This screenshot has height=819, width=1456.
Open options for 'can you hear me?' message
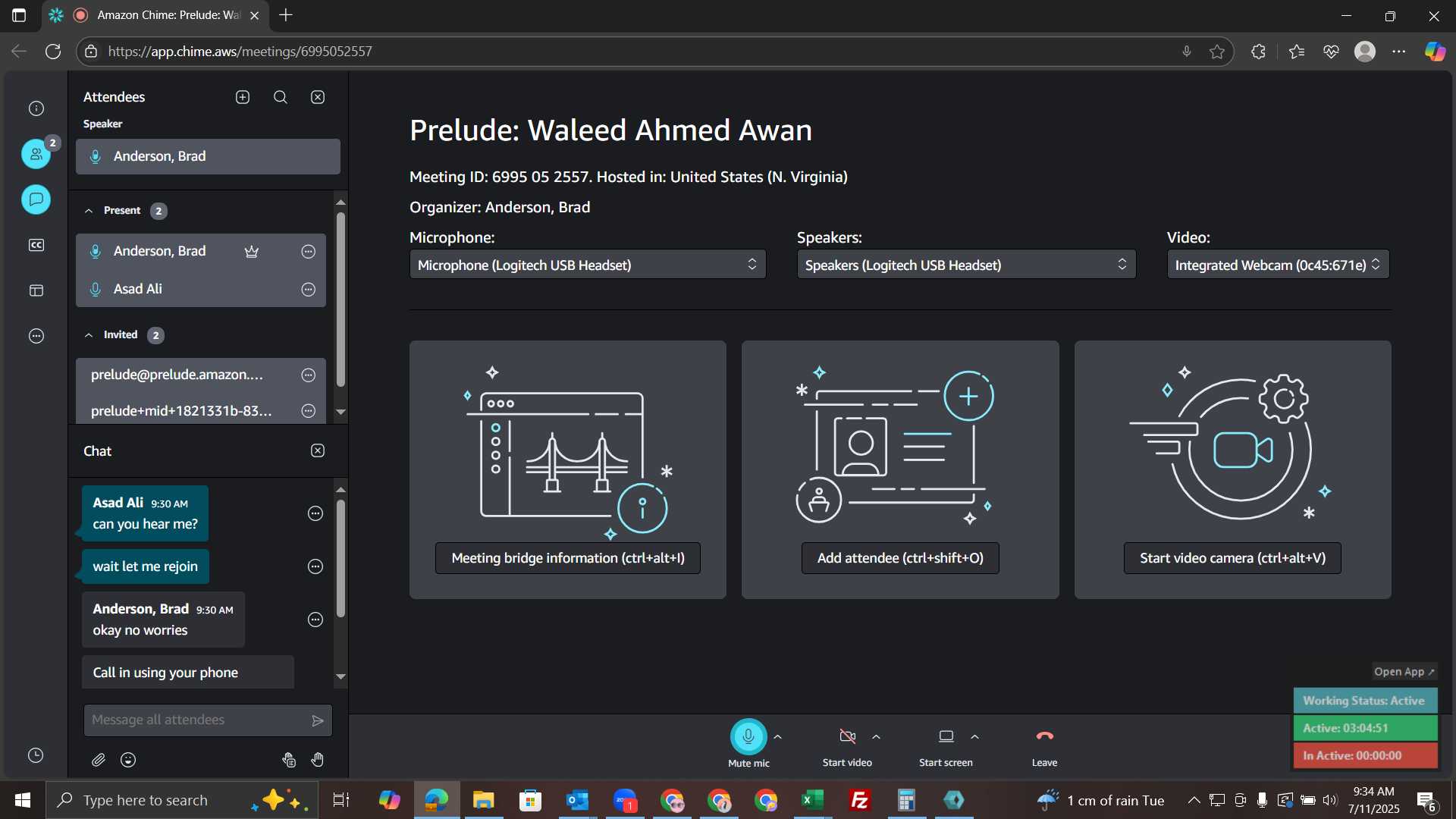coord(315,513)
